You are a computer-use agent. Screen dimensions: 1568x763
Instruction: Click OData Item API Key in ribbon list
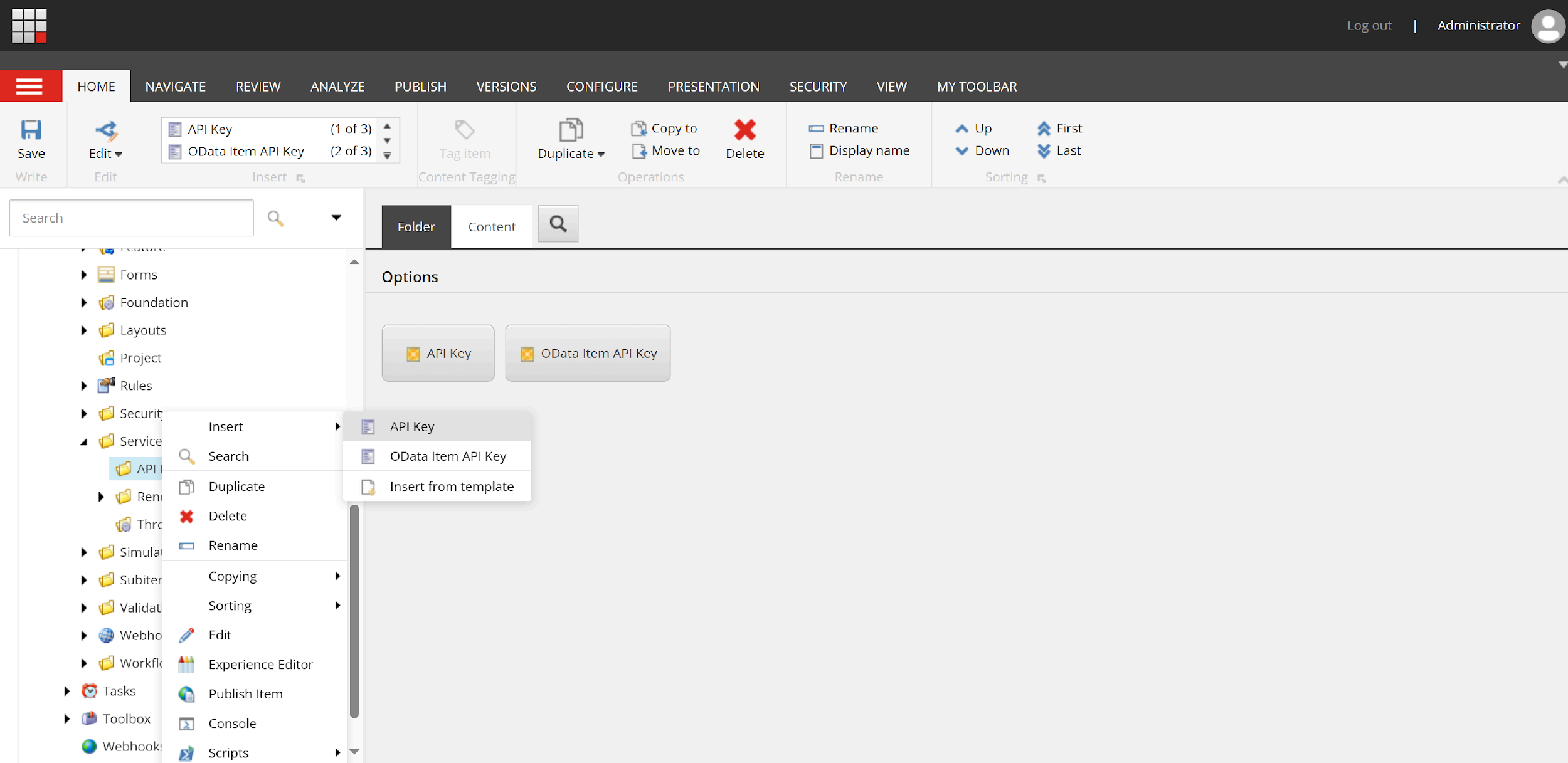(271, 151)
